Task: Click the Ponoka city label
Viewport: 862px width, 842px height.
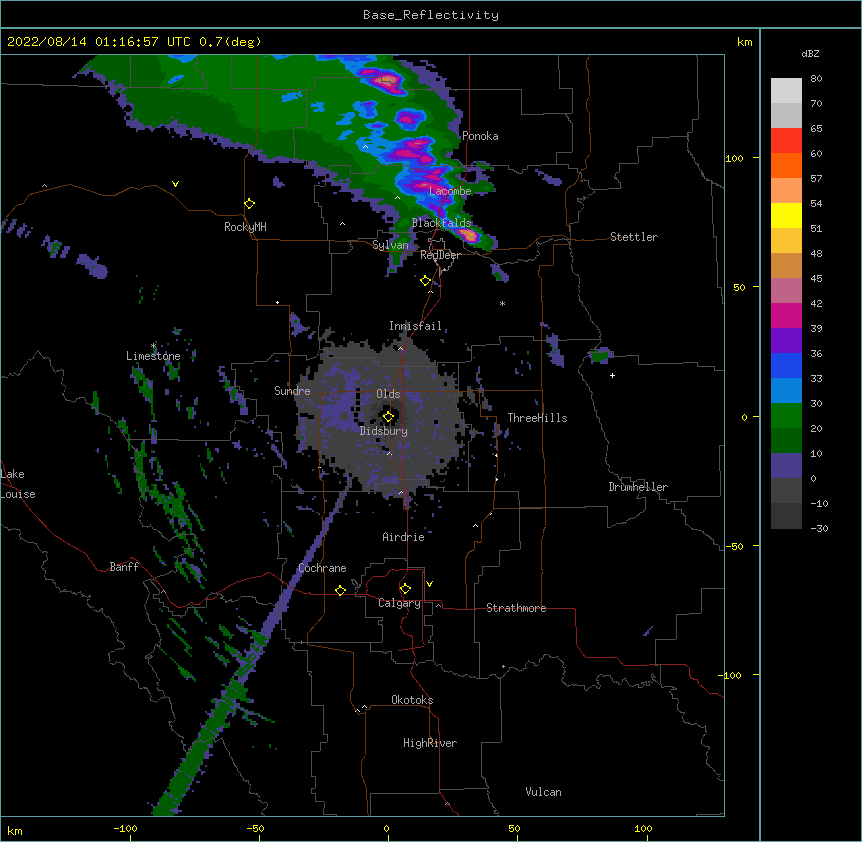Action: click(x=480, y=136)
